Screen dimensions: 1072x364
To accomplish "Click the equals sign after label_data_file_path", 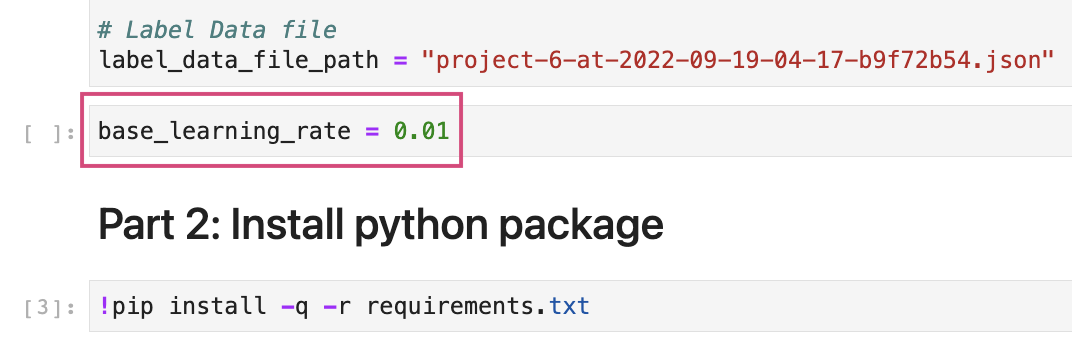I will point(400,61).
